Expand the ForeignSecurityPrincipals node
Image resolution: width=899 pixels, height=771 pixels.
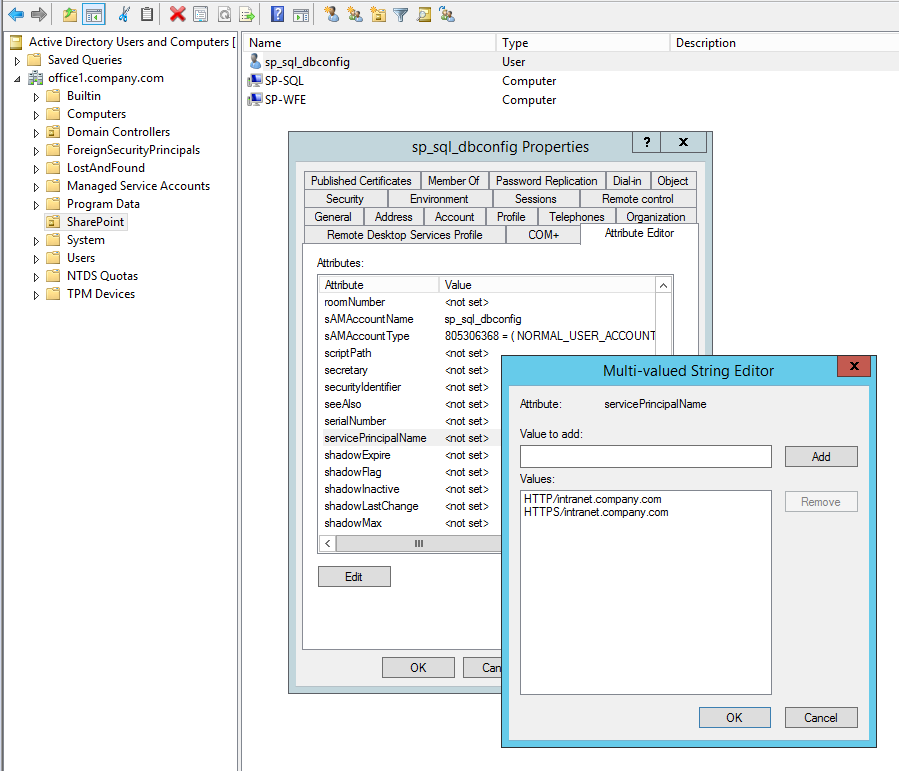(x=36, y=151)
